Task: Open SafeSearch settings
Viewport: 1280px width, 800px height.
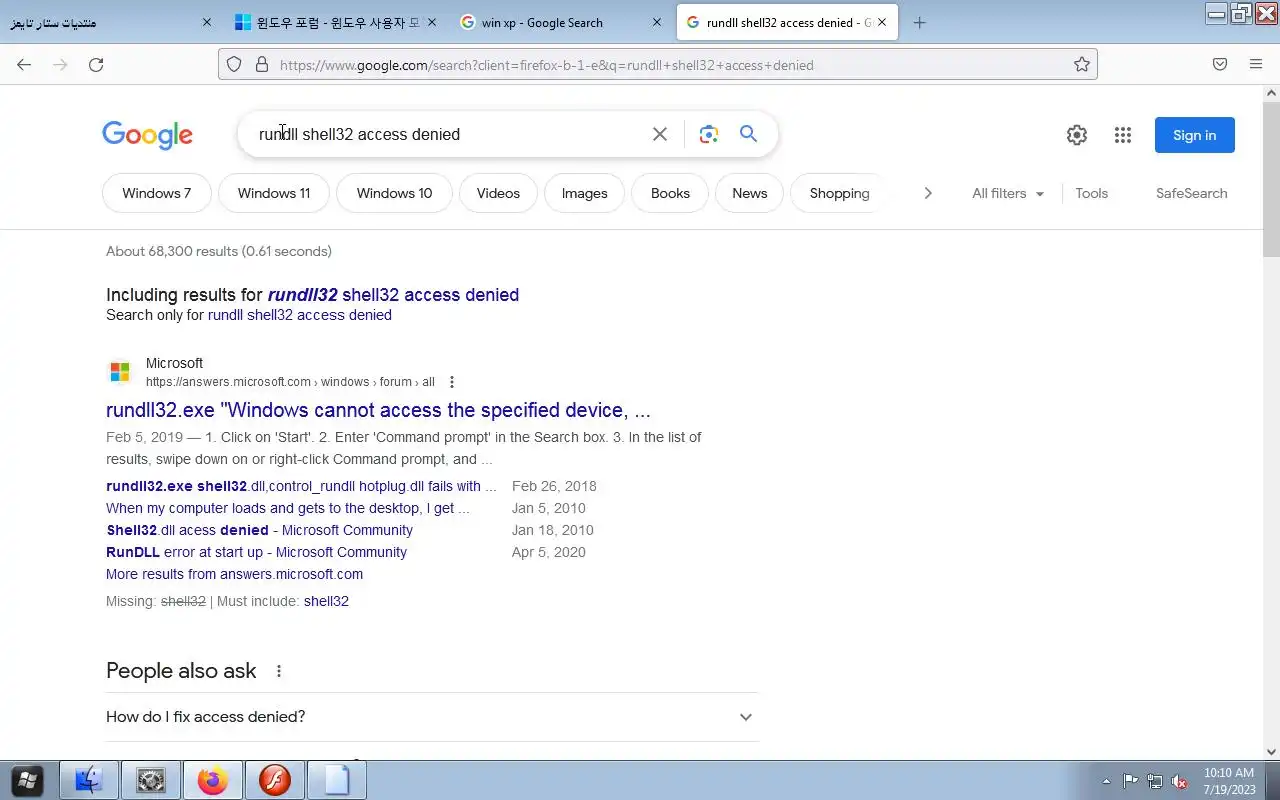Action: point(1191,193)
